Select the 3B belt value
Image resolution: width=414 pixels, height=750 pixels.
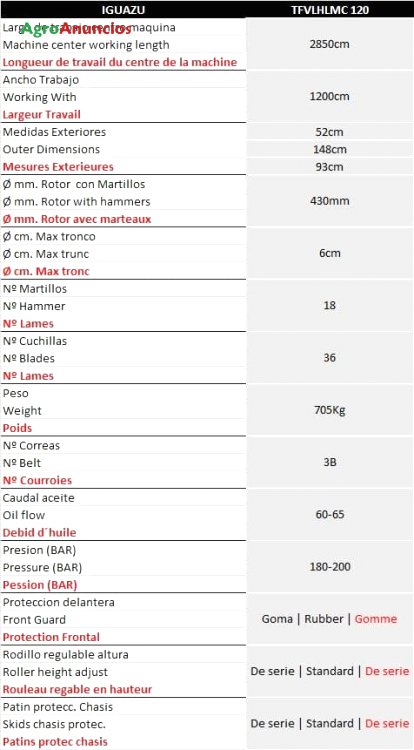point(330,462)
